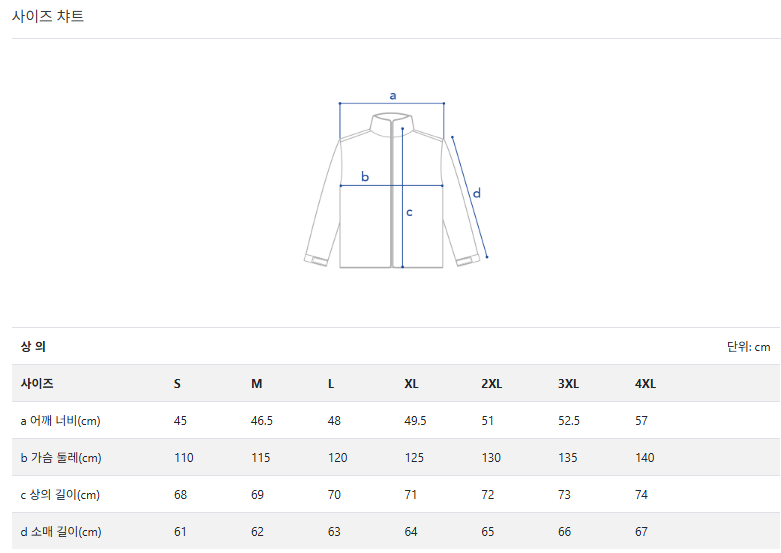Click the sleeve length value 65 for 2XL
Image resolution: width=781 pixels, height=553 pixels.
[488, 532]
